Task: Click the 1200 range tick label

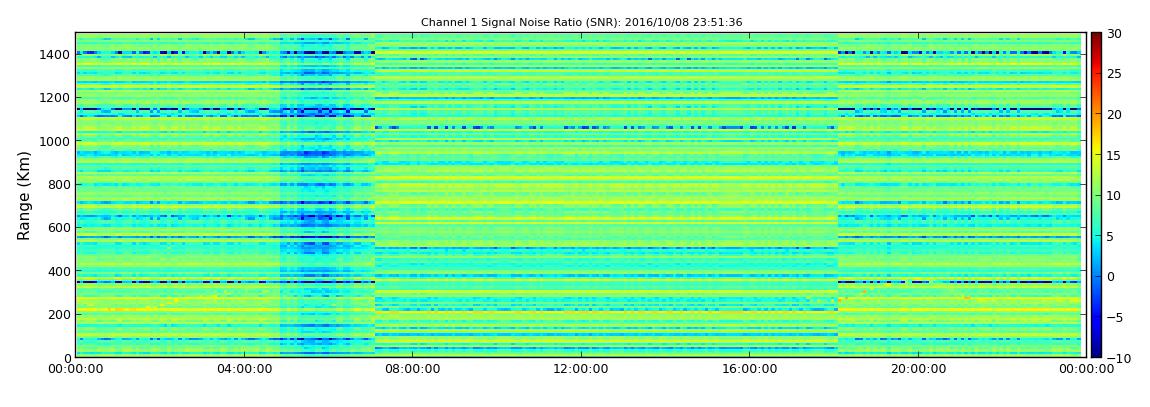Action: pyautogui.click(x=56, y=98)
